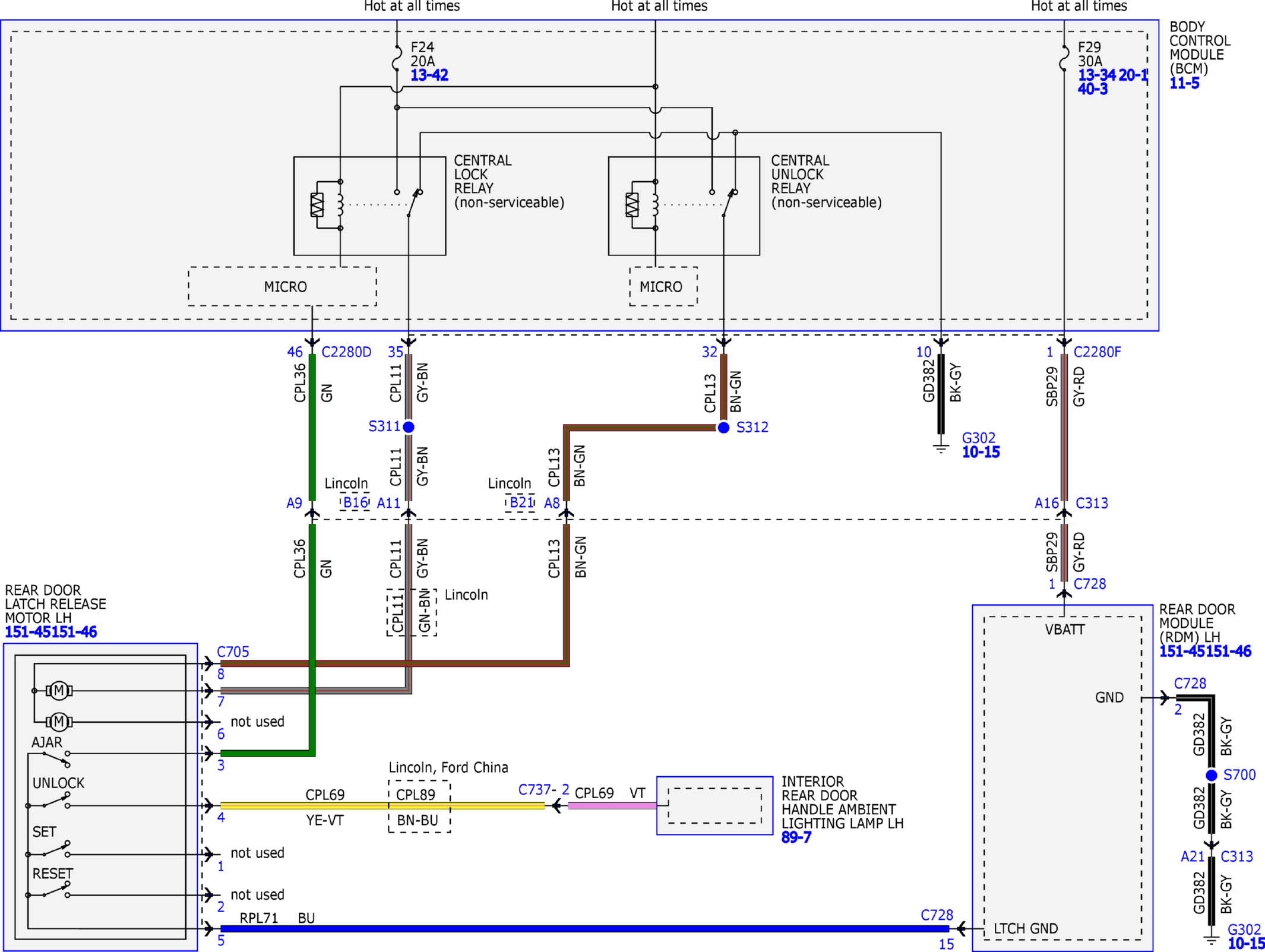Image resolution: width=1265 pixels, height=952 pixels.
Task: Select the MICRO box below Central Unlock Relay
Action: 663,287
